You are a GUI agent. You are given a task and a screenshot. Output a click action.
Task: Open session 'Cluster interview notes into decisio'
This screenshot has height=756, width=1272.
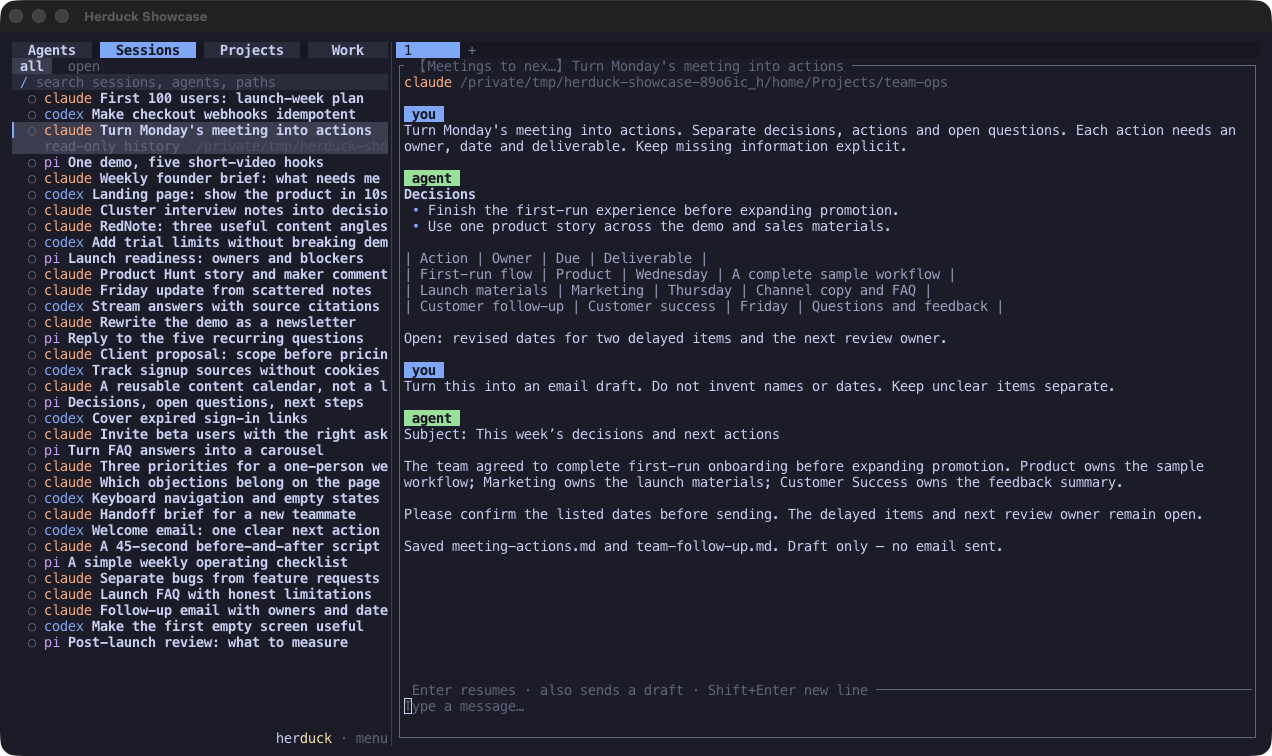tap(200, 210)
